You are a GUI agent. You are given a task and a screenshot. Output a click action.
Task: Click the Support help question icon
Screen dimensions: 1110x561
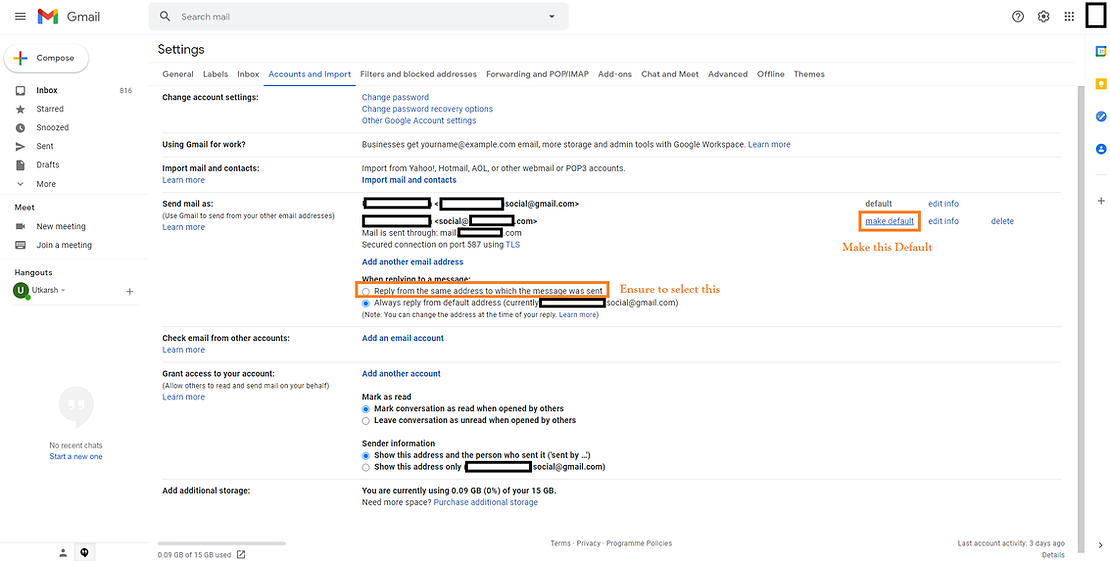[x=1018, y=17]
